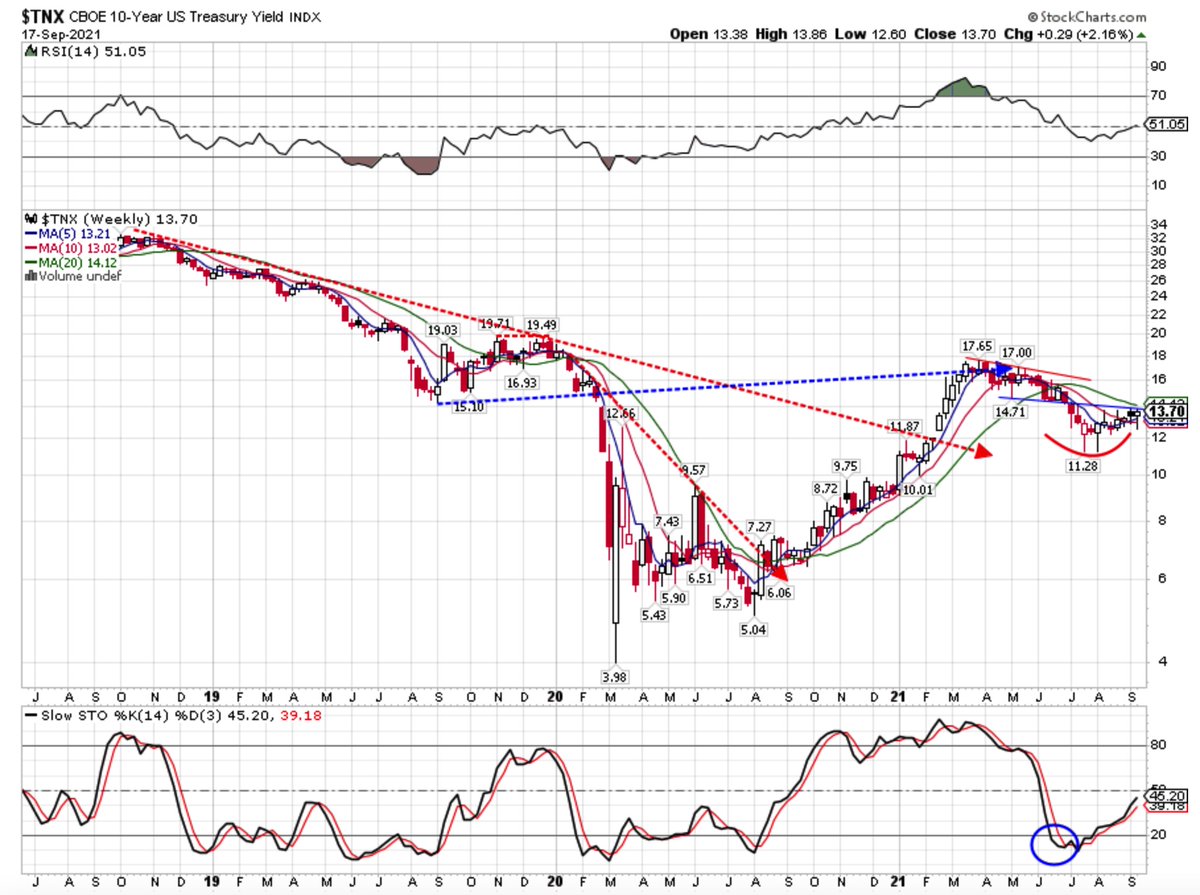
Task: Click the 12.66 price label
Action: [x=621, y=413]
